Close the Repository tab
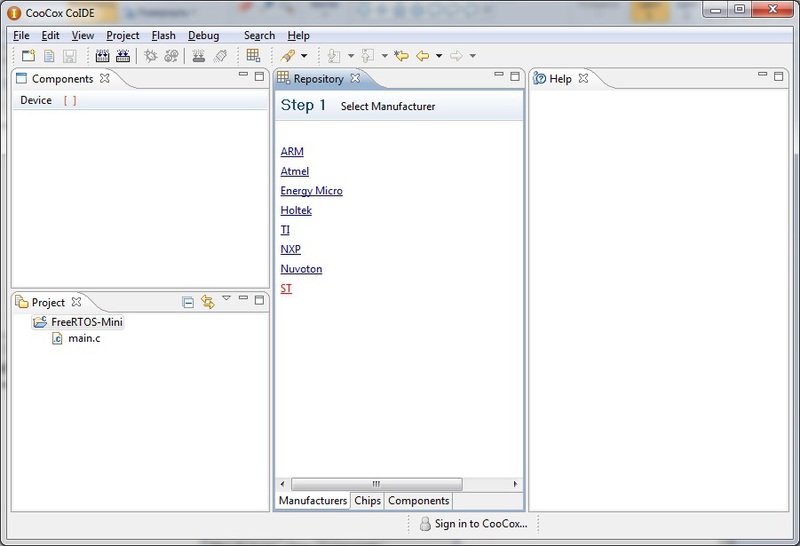This screenshot has width=800, height=546. [x=355, y=78]
